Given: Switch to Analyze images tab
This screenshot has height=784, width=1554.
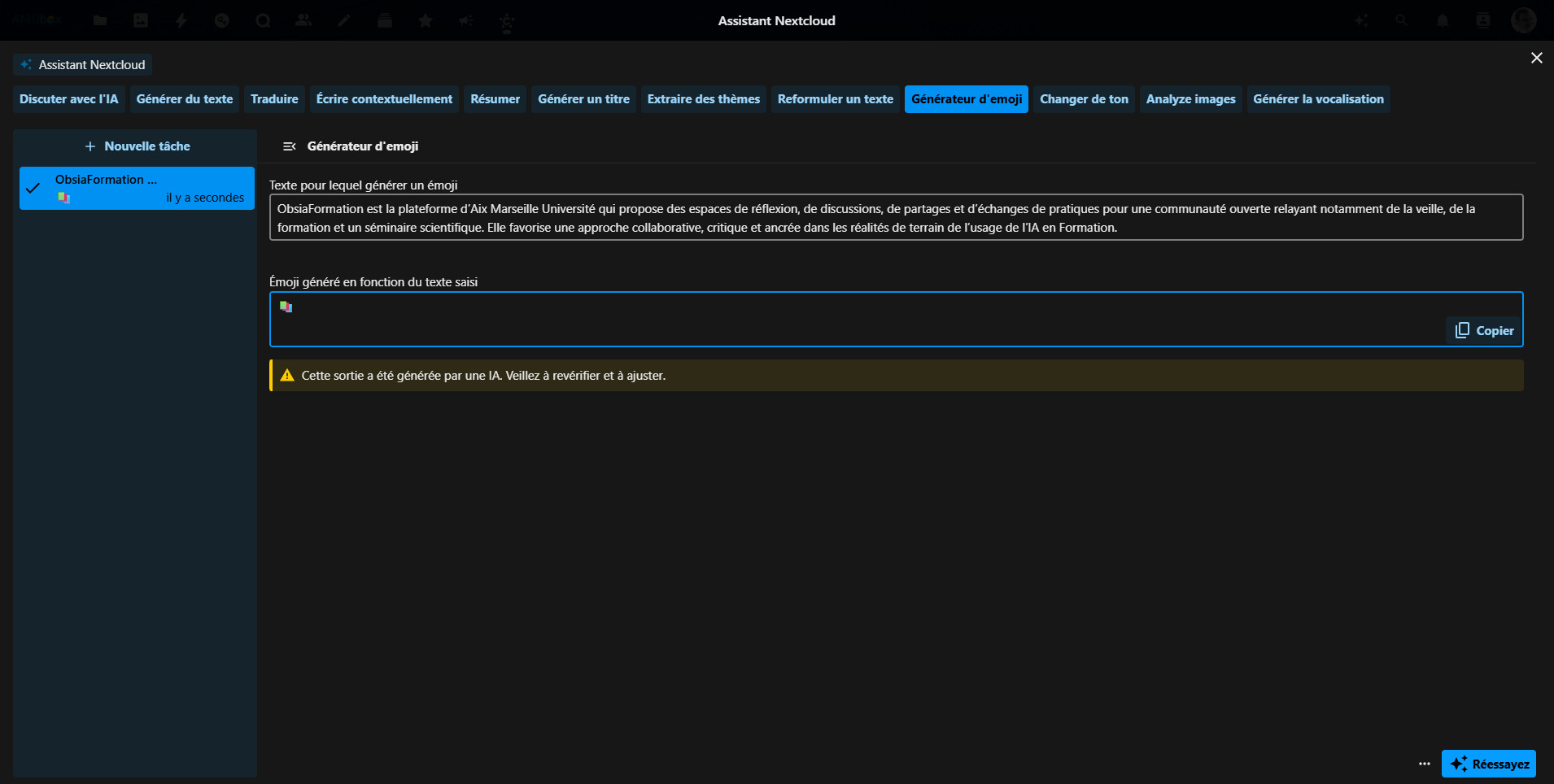Looking at the screenshot, I should [1190, 99].
